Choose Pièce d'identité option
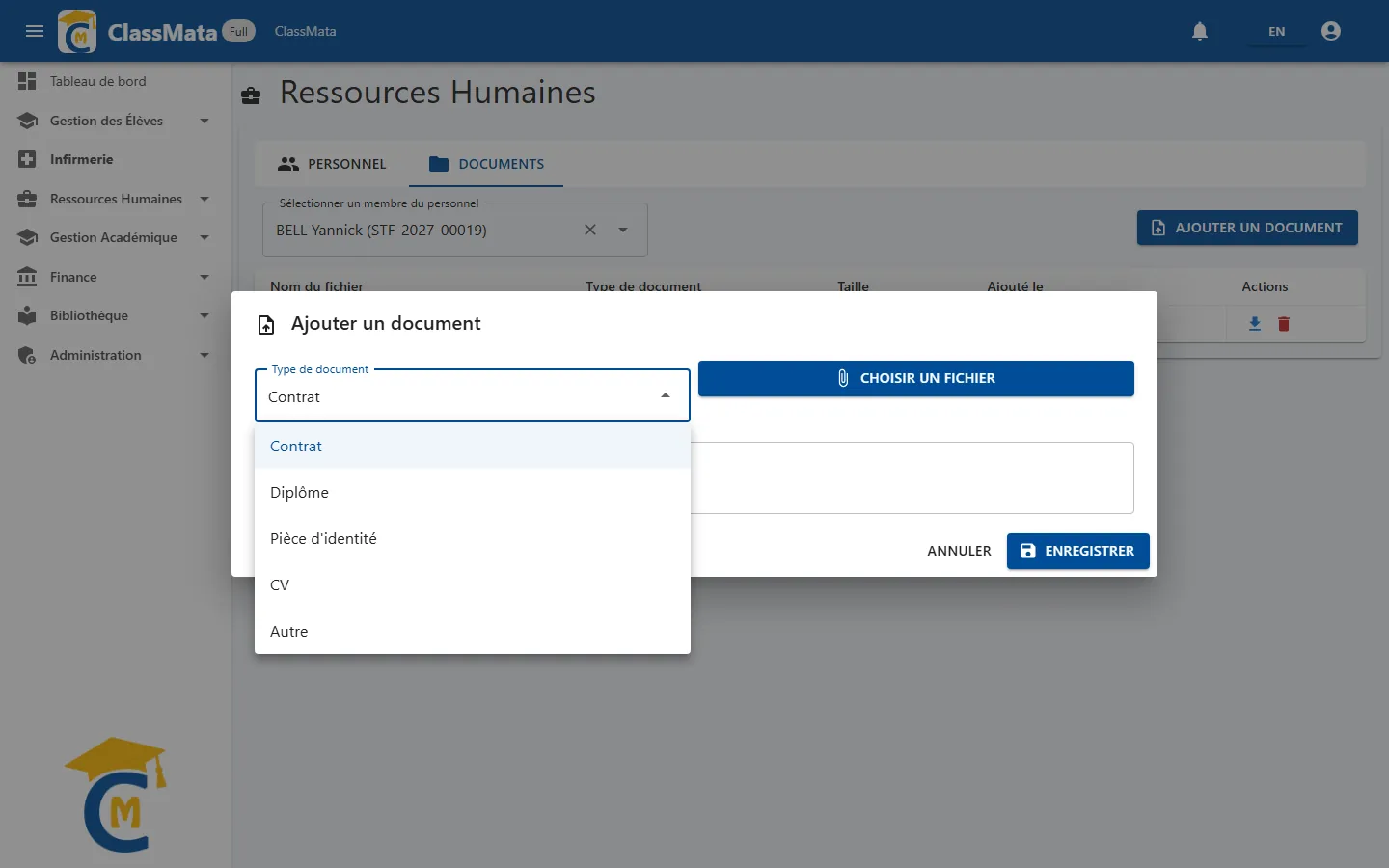The image size is (1389, 868). 473,538
